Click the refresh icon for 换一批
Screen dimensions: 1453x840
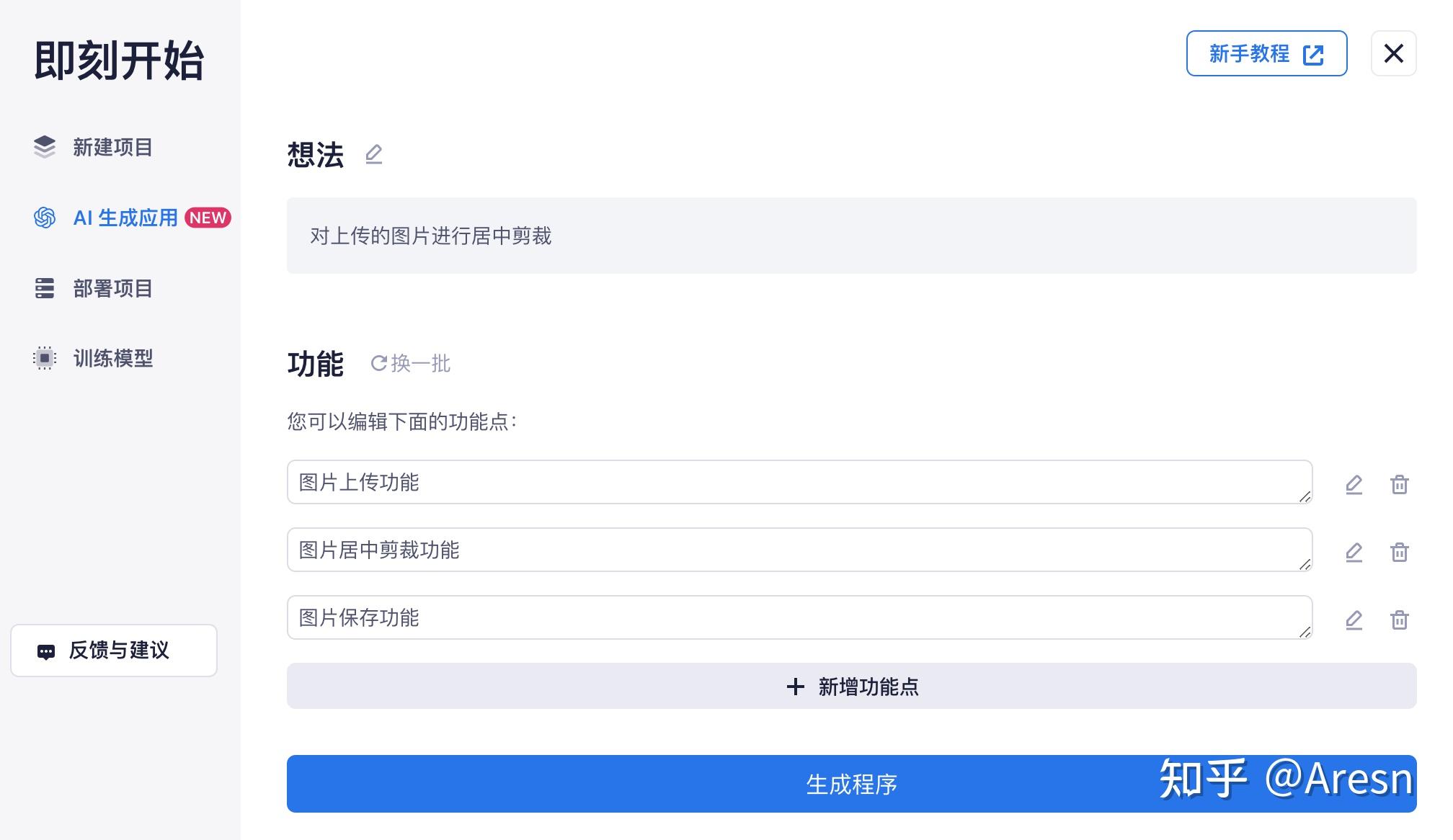[379, 363]
